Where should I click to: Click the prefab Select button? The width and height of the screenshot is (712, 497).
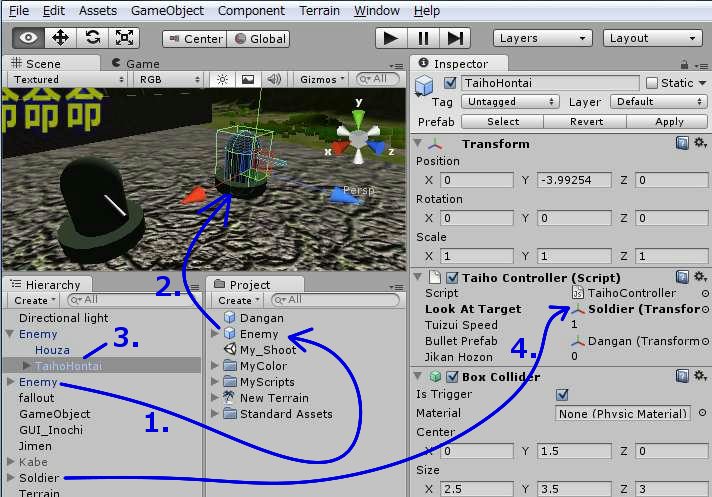pyautogui.click(x=503, y=122)
